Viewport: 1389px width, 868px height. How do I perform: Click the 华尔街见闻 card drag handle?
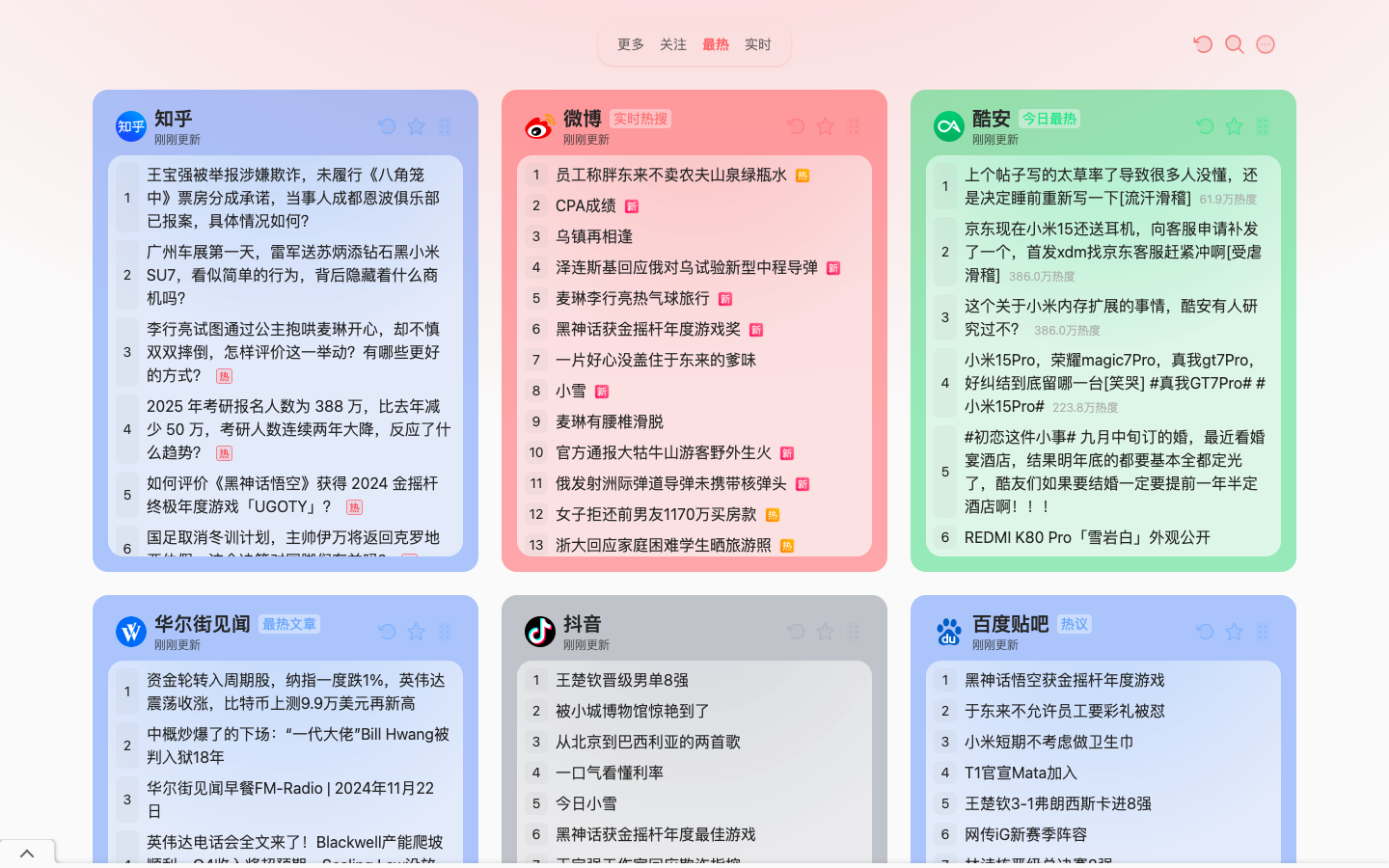[445, 632]
